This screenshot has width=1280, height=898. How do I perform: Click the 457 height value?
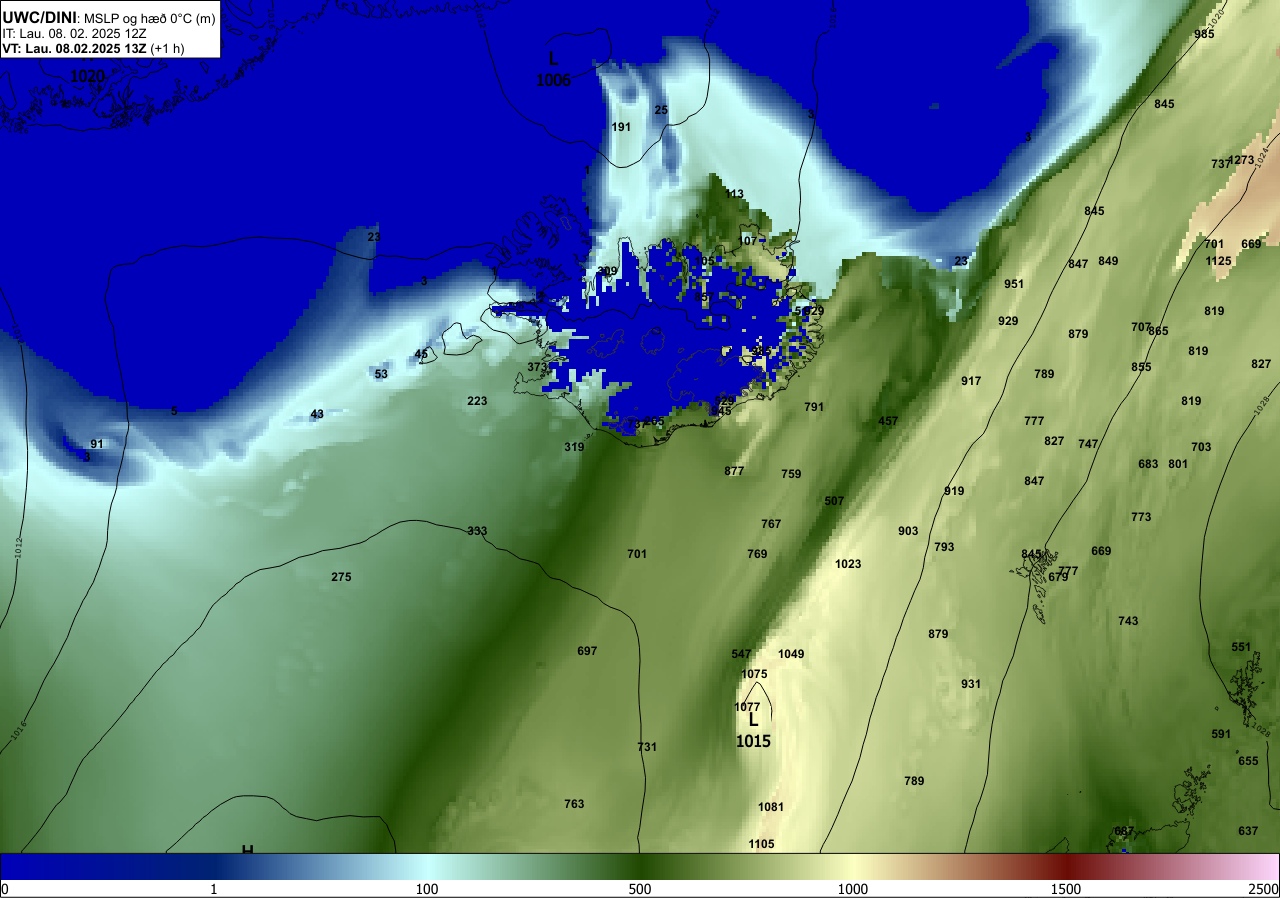click(x=888, y=421)
